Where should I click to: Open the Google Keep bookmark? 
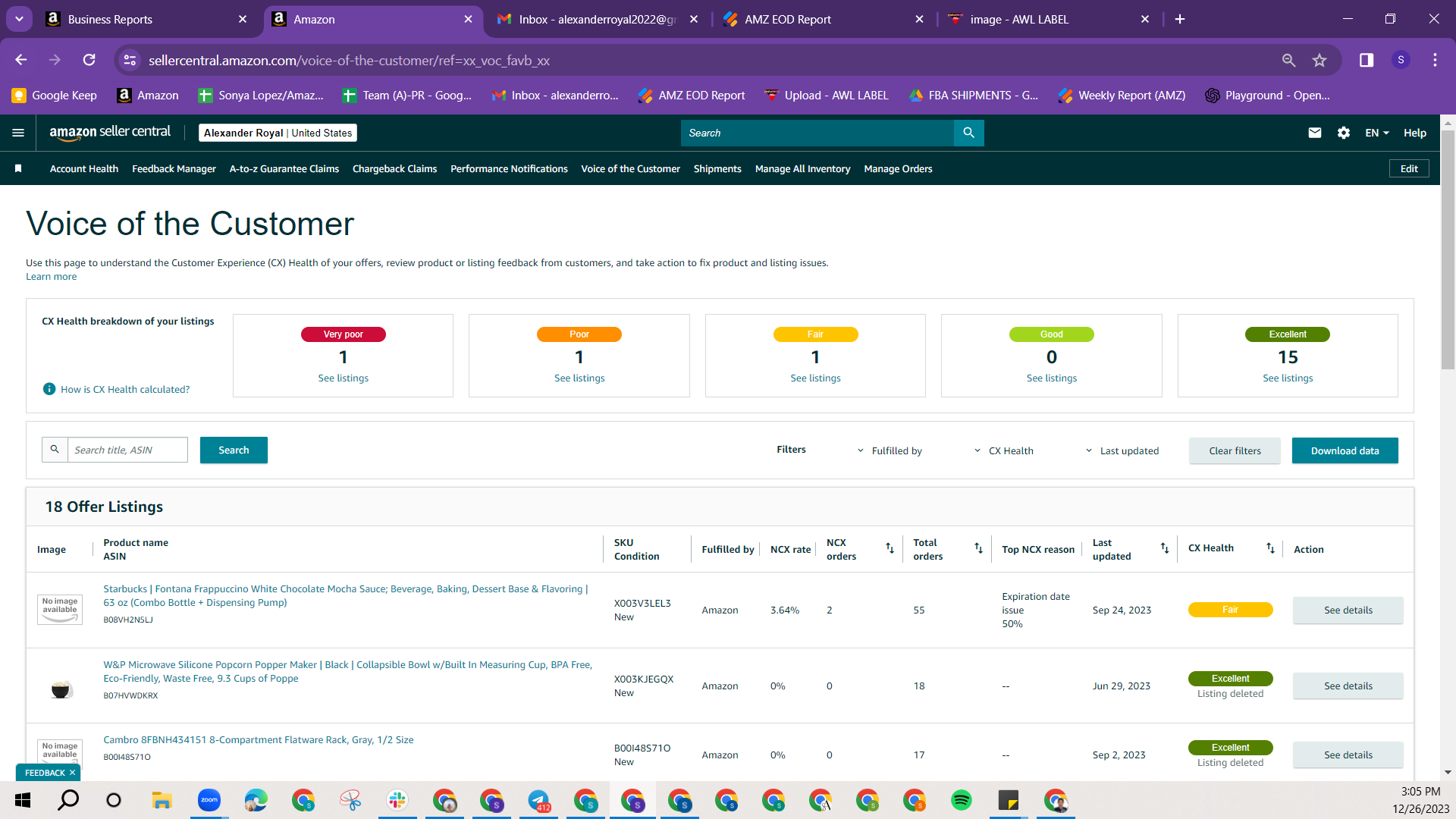pos(55,95)
